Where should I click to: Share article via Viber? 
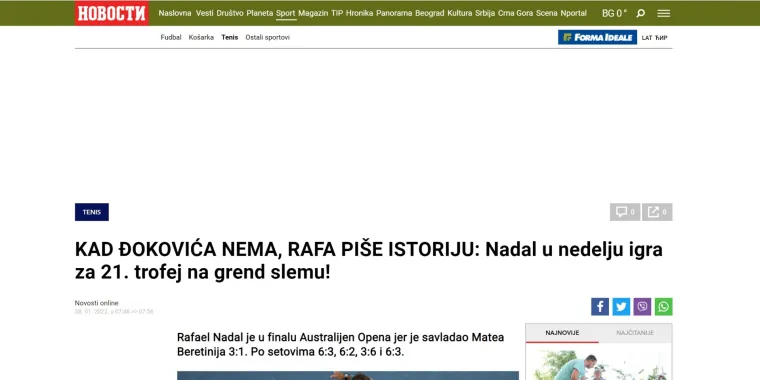click(642, 307)
